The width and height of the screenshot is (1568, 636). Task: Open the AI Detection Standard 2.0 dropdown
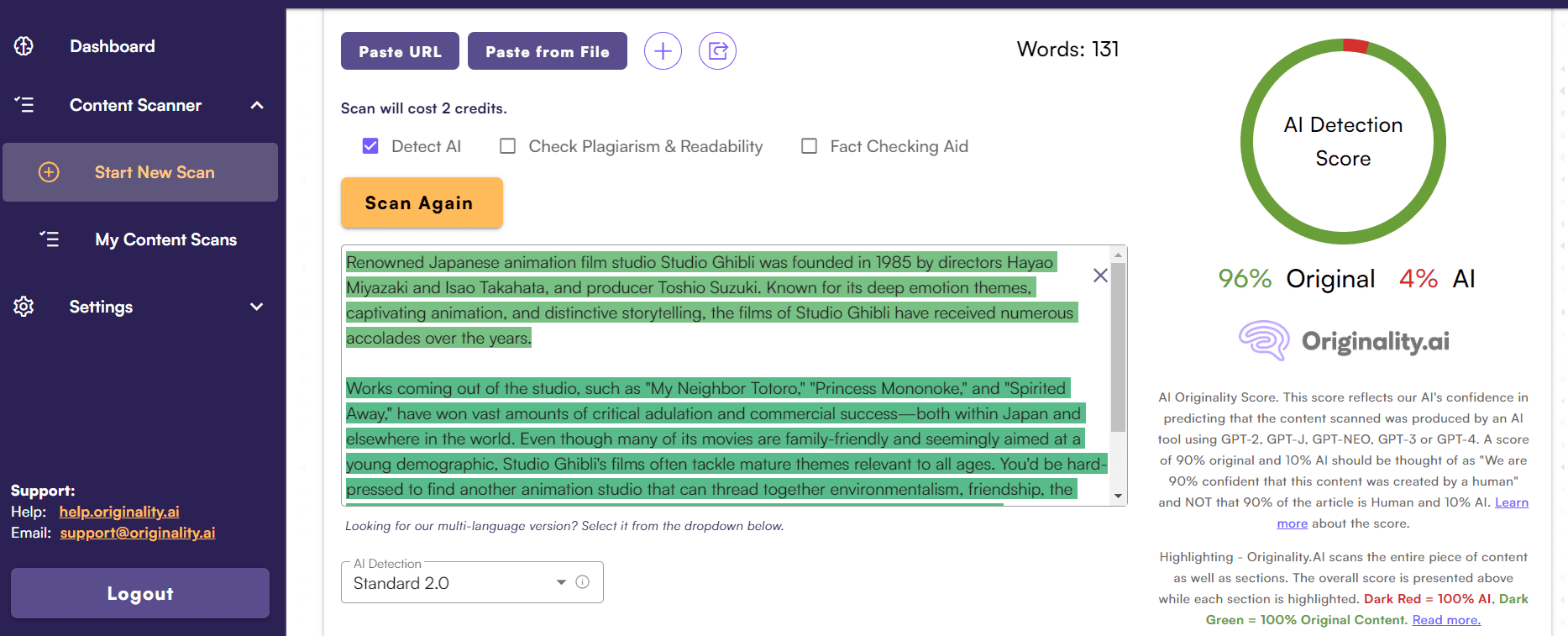(459, 582)
